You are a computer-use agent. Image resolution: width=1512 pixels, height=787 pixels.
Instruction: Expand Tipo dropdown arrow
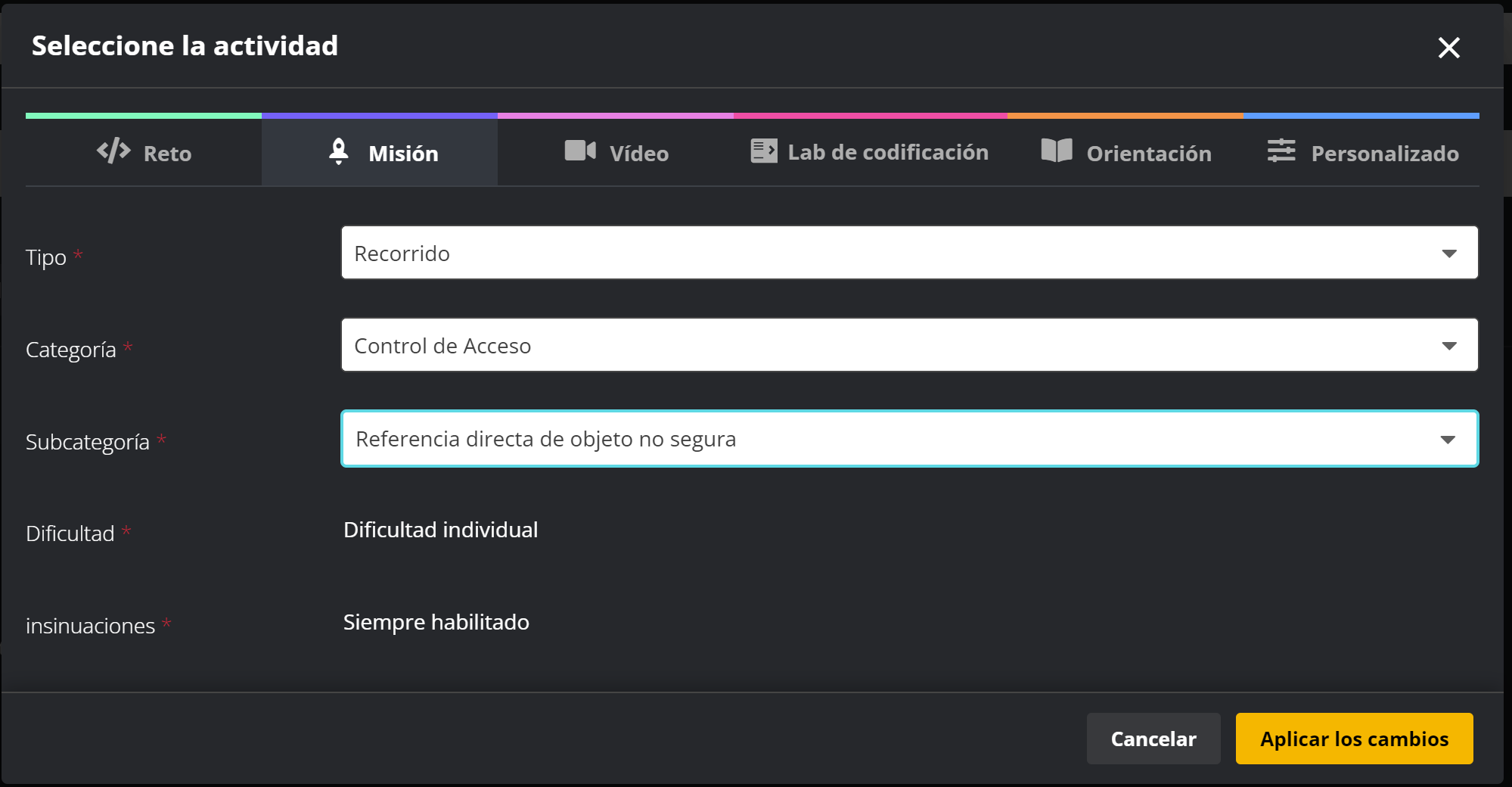tap(1448, 254)
